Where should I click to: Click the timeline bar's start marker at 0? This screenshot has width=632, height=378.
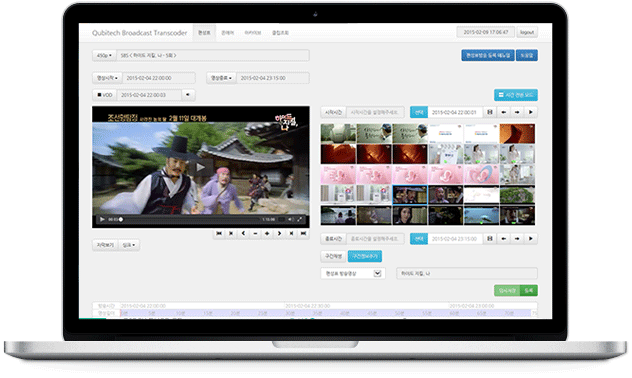121,313
